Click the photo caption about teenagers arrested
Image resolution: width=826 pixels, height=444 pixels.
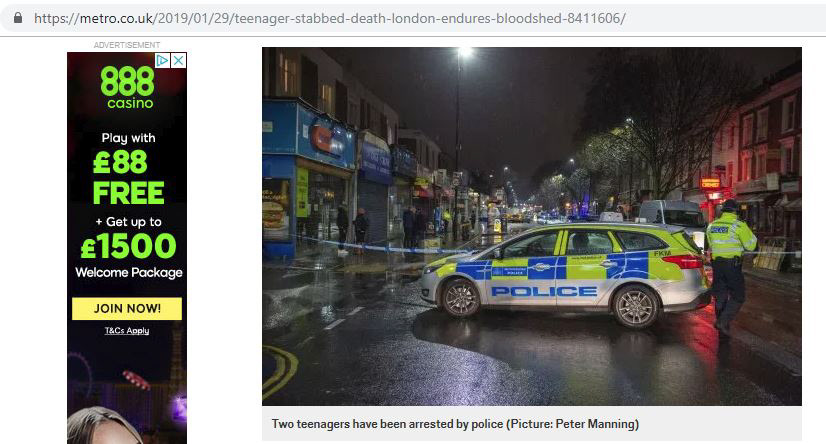(455, 424)
